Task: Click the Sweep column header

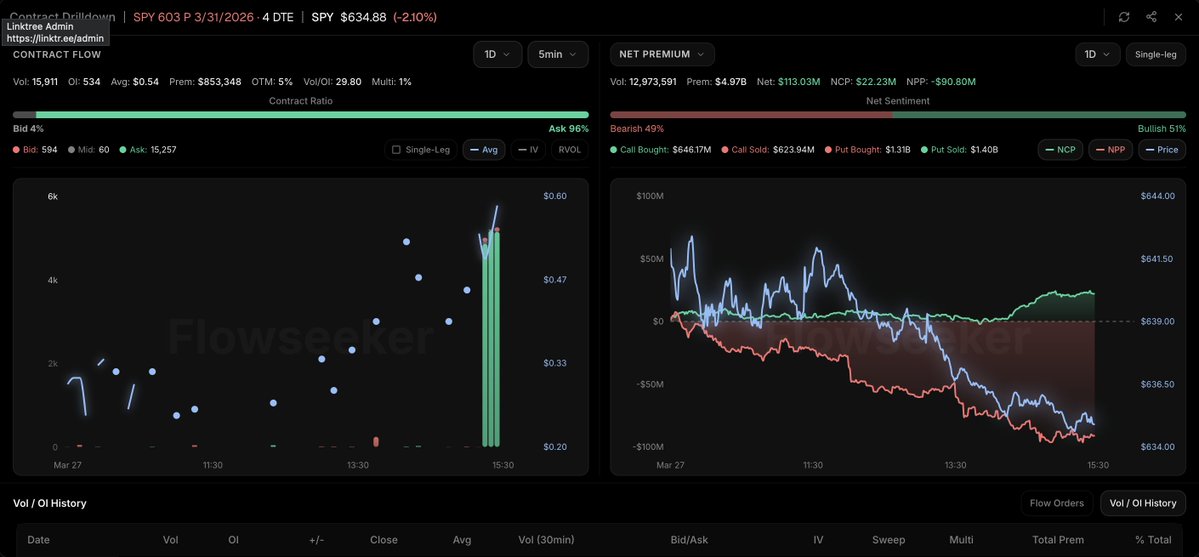Action: coord(889,540)
